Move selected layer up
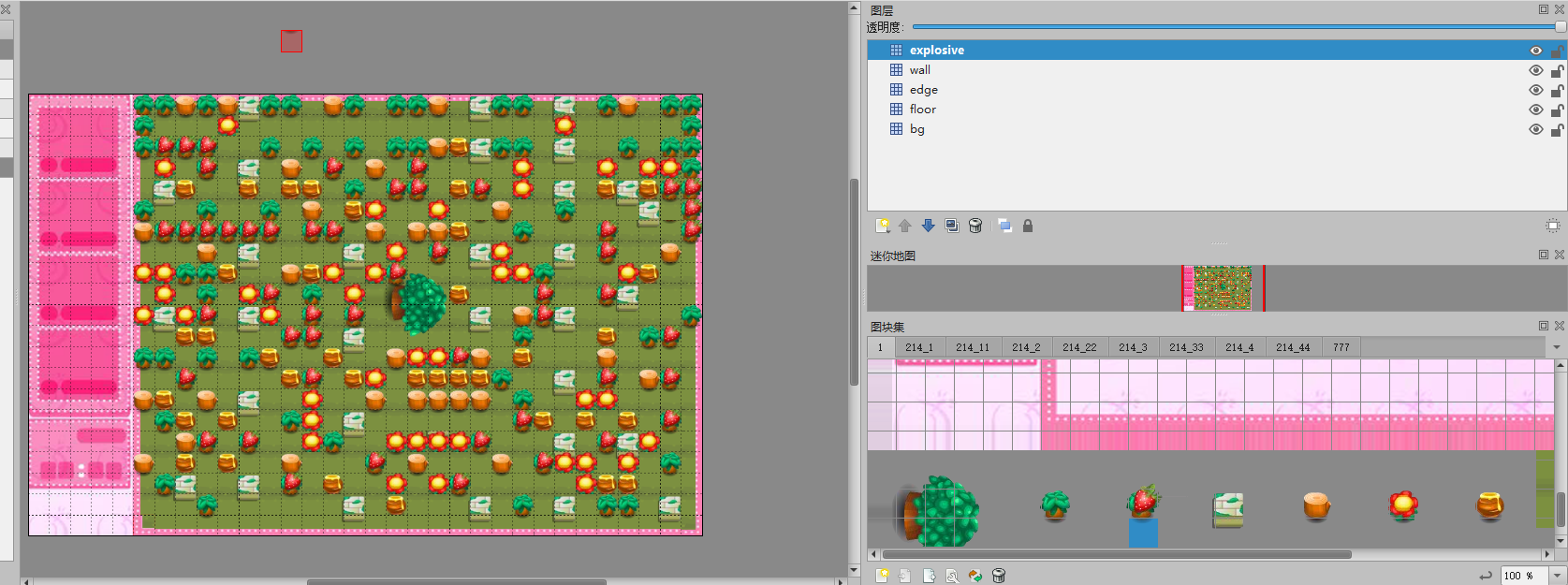Viewport: 1568px width, 585px height. pyautogui.click(x=905, y=226)
